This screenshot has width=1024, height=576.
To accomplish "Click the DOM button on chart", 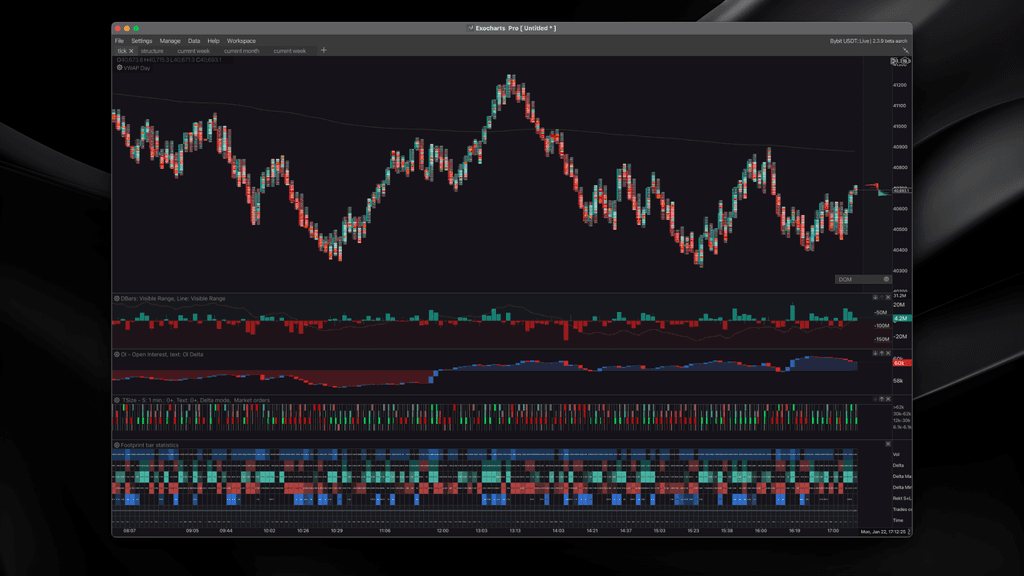I will click(845, 280).
